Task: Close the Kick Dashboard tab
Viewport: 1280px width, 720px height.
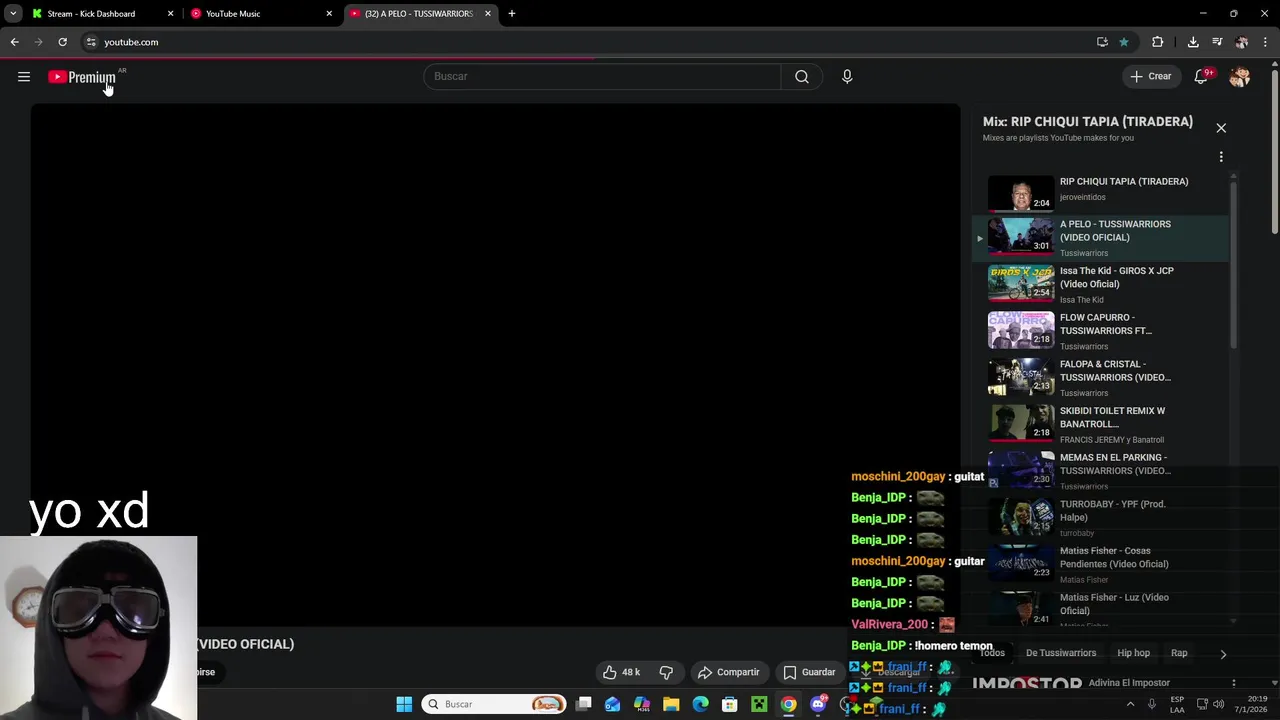Action: [x=170, y=14]
